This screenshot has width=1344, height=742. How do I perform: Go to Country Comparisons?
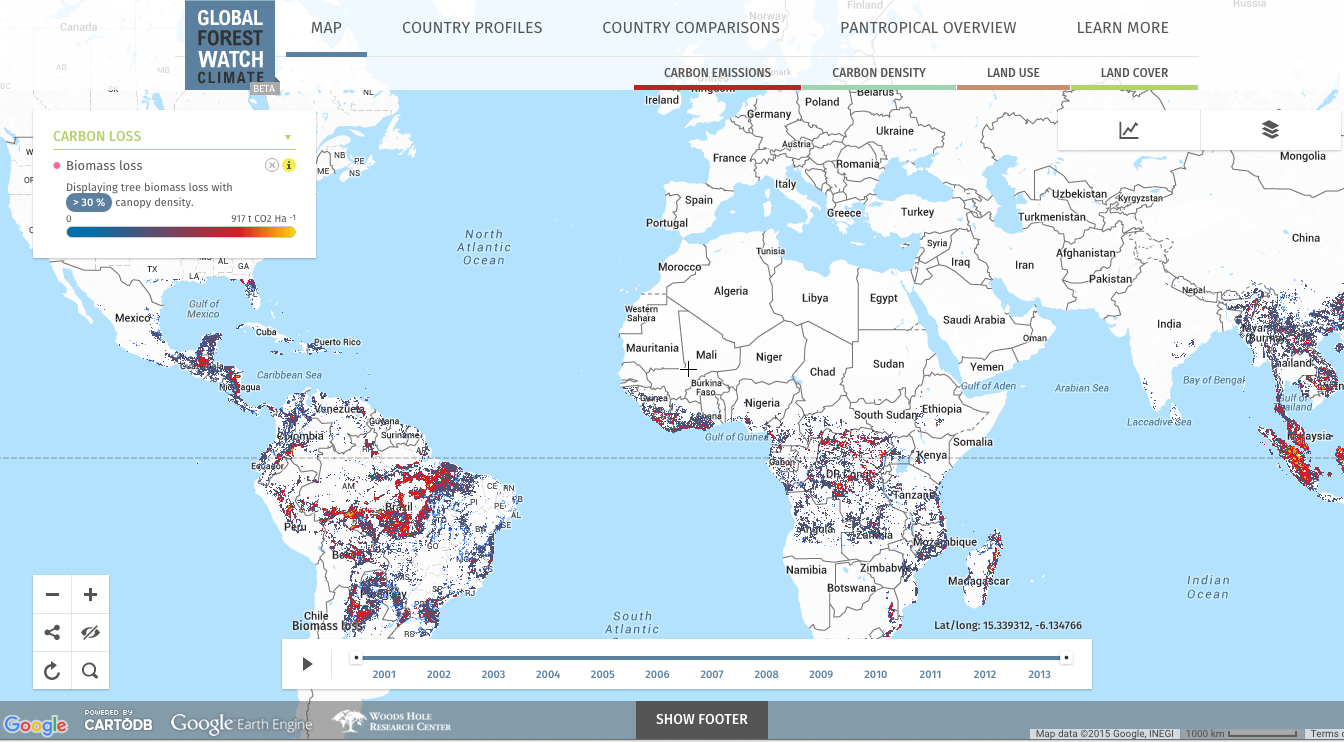(x=691, y=28)
